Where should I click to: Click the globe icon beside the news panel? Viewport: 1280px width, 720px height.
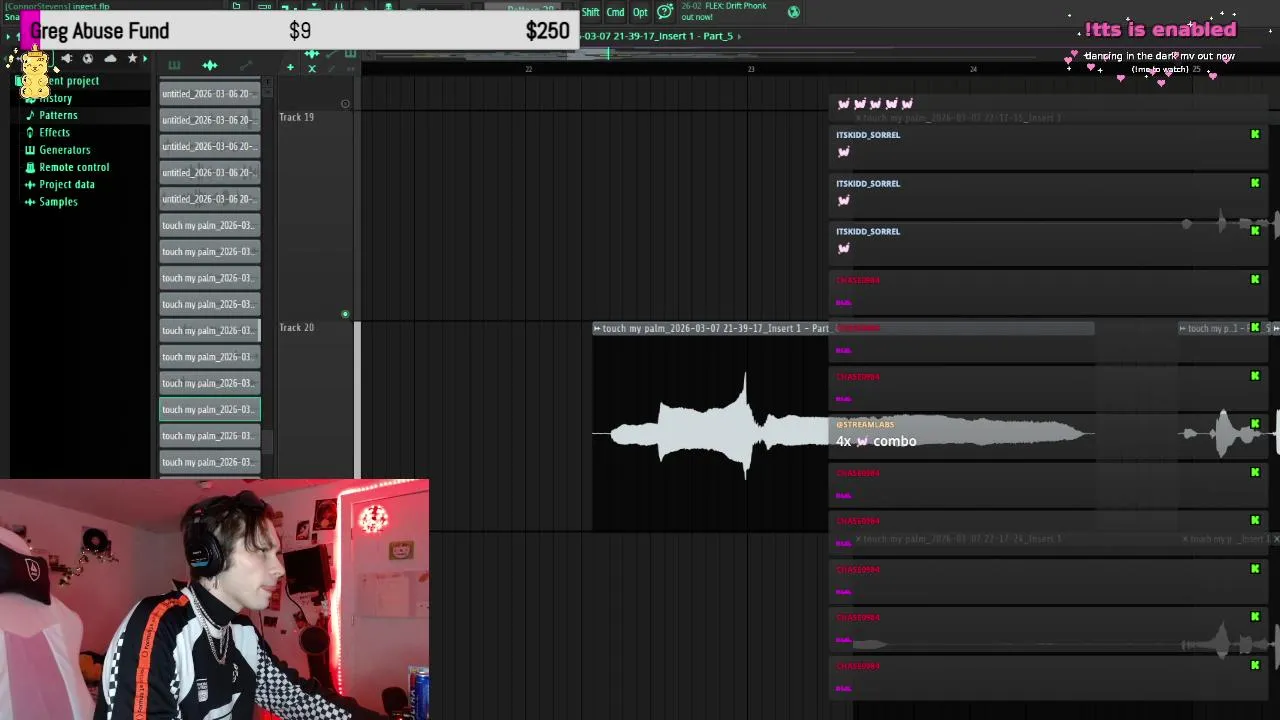(793, 12)
